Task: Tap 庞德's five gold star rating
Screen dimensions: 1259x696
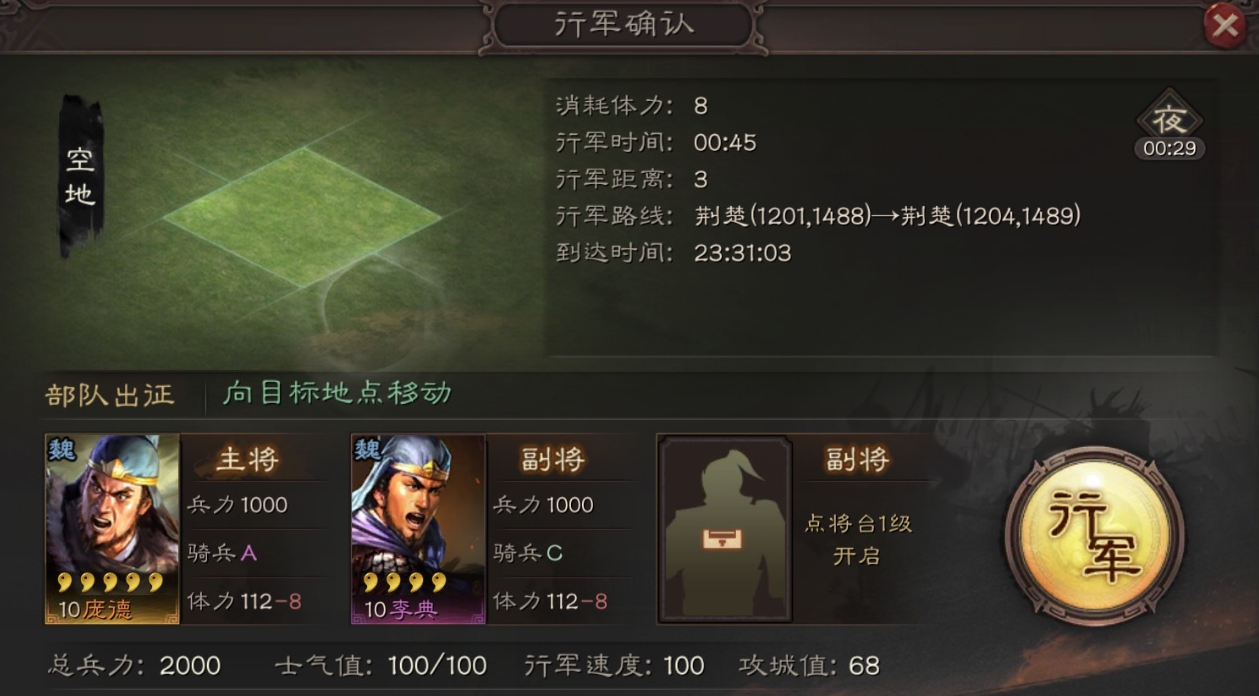Action: click(x=110, y=582)
